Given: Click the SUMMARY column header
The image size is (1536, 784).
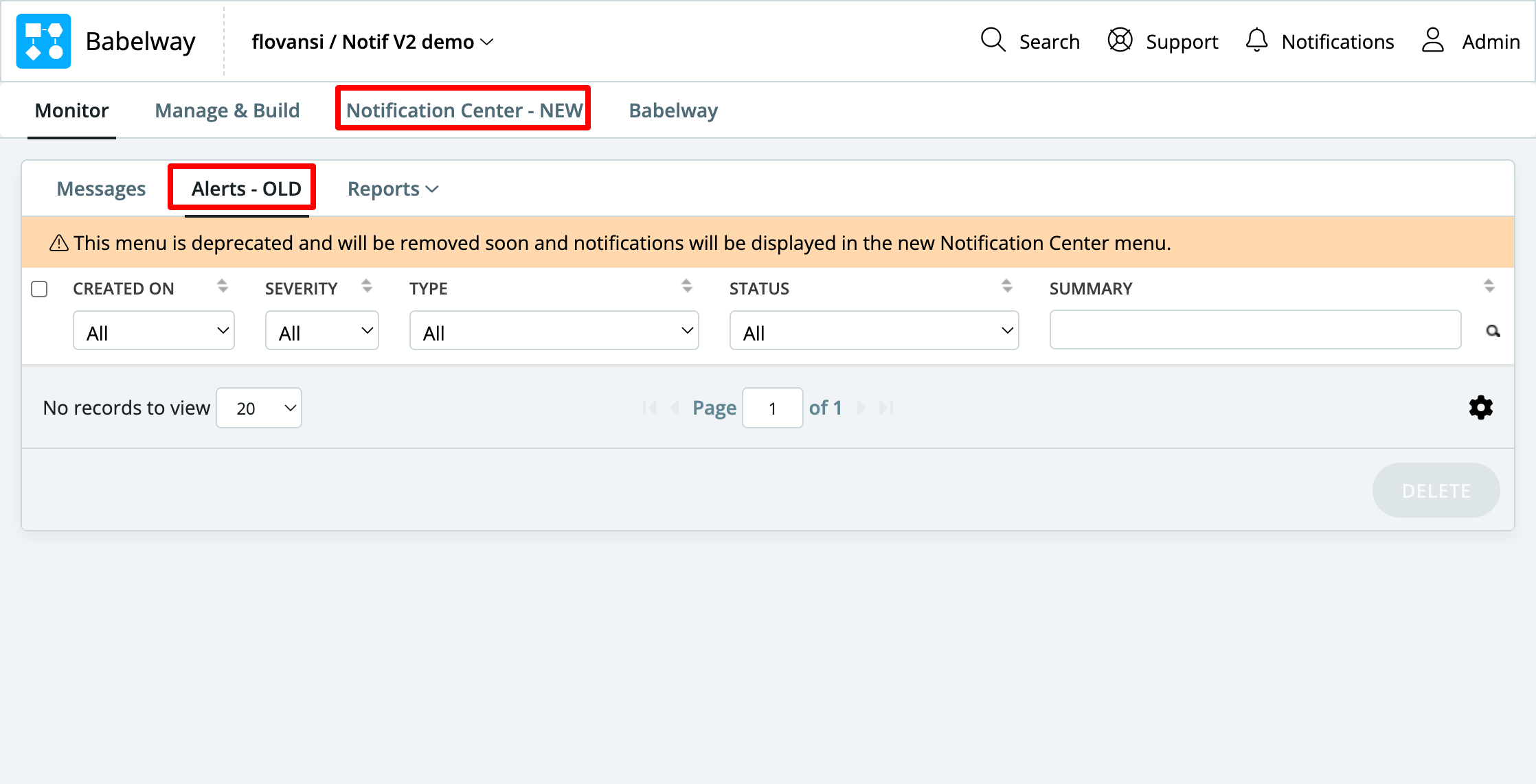Looking at the screenshot, I should (1091, 289).
